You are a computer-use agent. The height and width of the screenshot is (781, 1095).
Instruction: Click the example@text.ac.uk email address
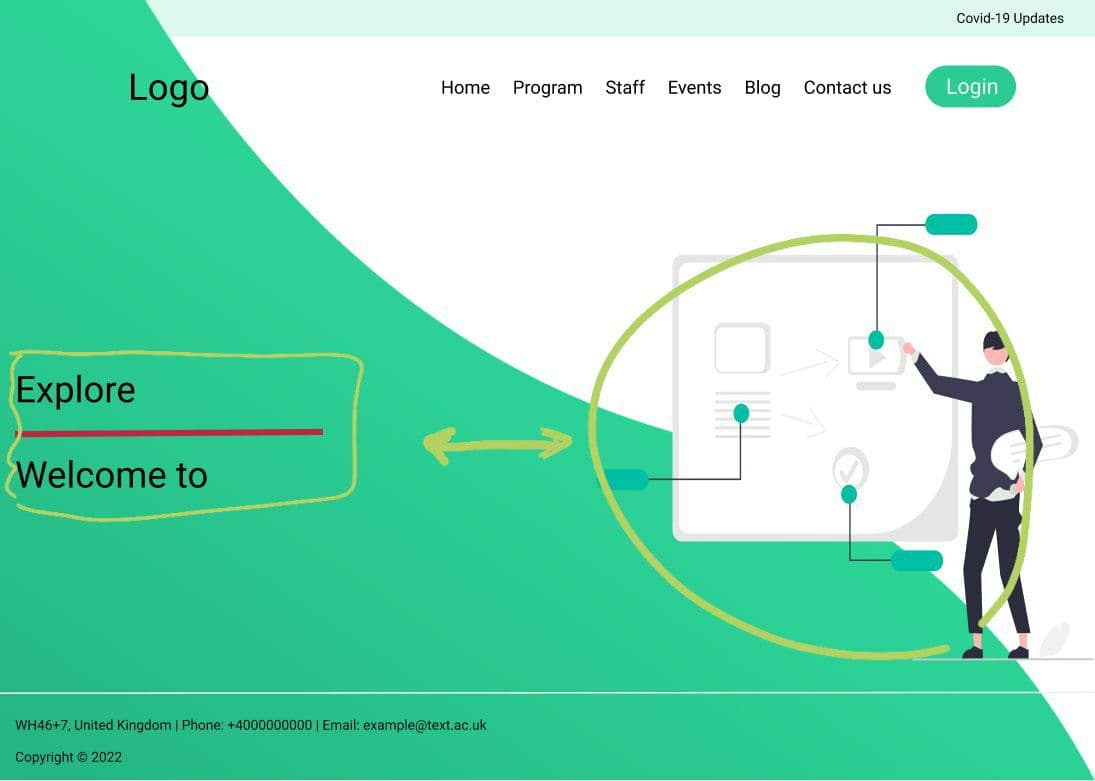tap(425, 725)
